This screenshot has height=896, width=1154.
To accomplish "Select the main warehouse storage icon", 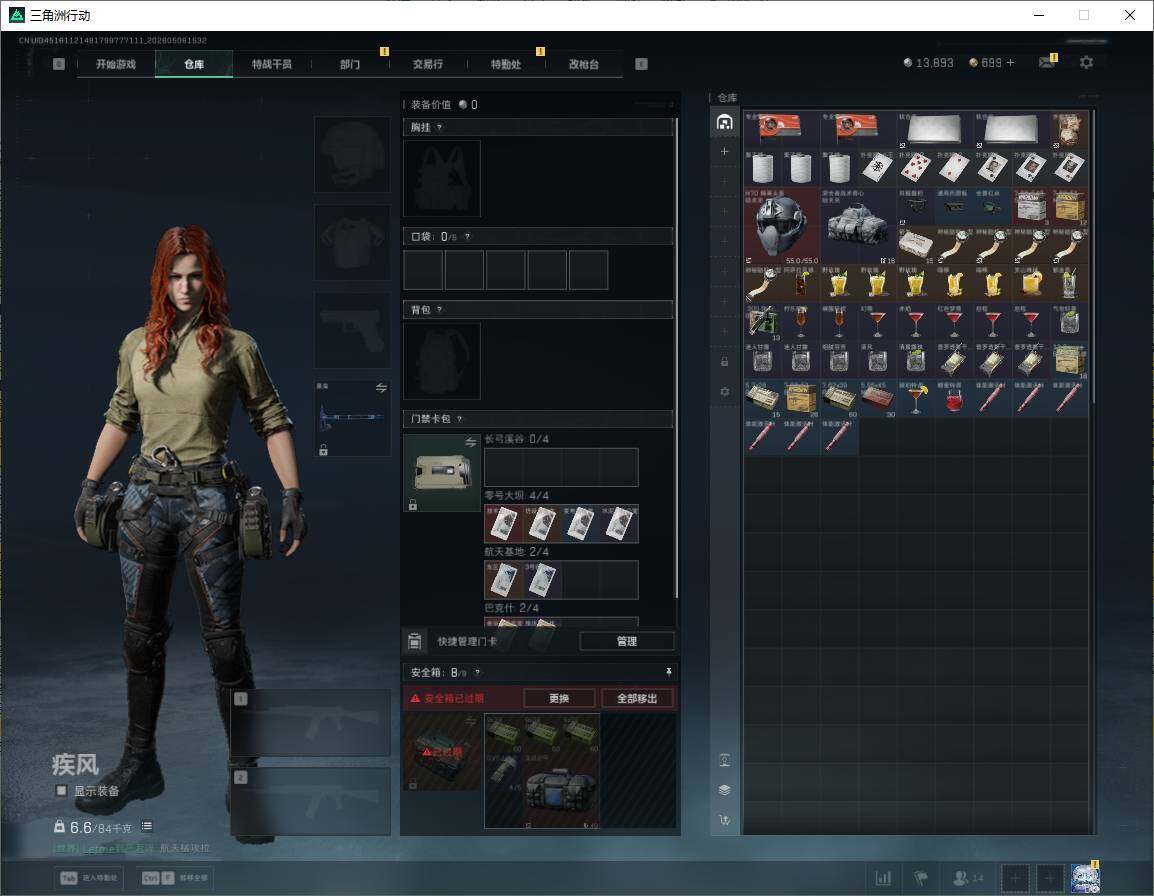I will click(724, 122).
